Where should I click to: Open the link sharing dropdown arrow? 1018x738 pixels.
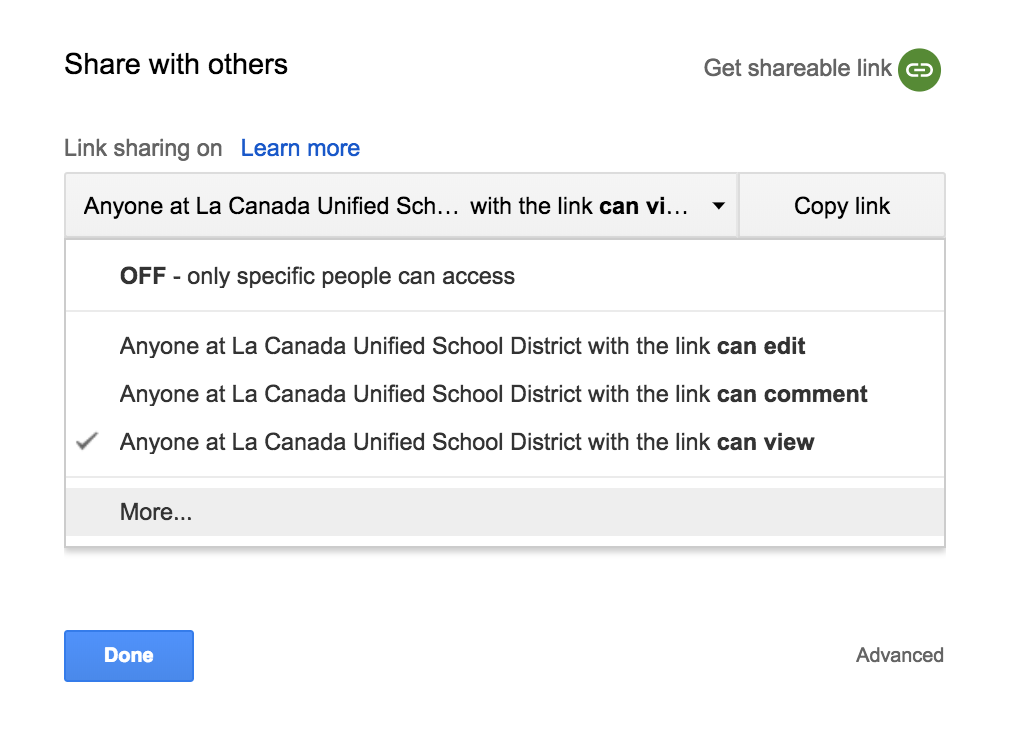click(718, 206)
